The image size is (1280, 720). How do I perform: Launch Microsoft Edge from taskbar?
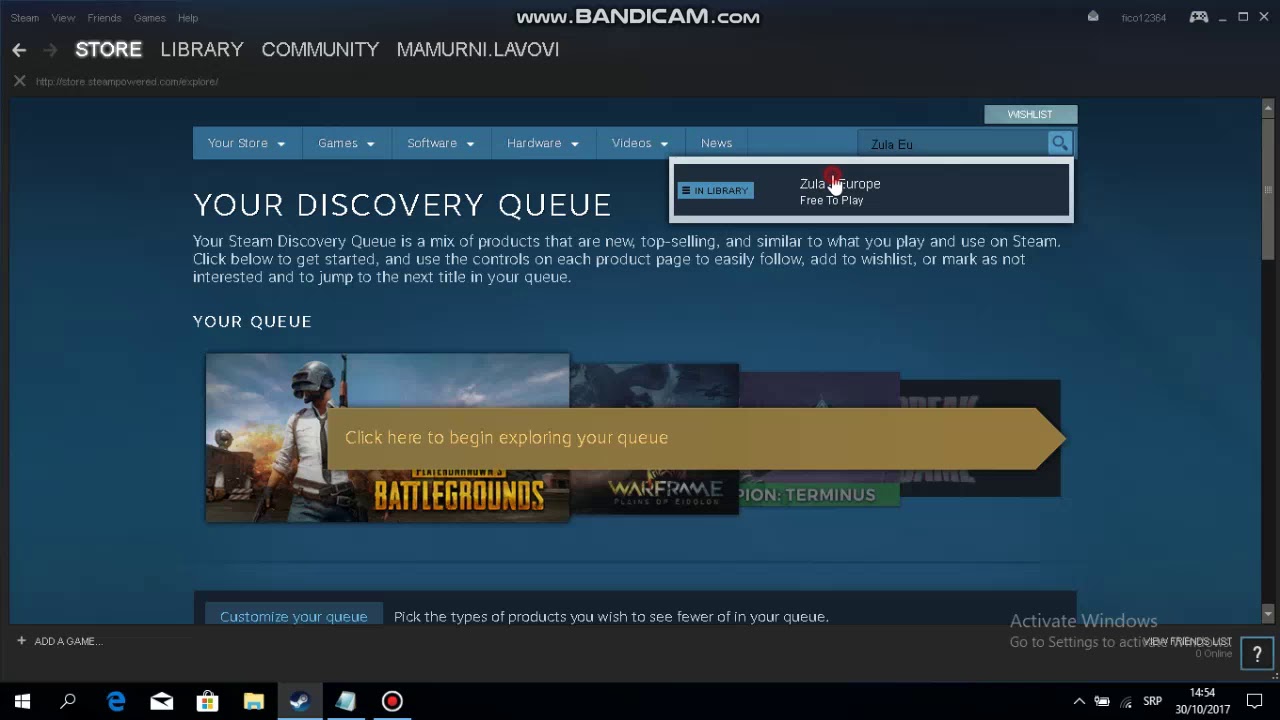(x=116, y=701)
